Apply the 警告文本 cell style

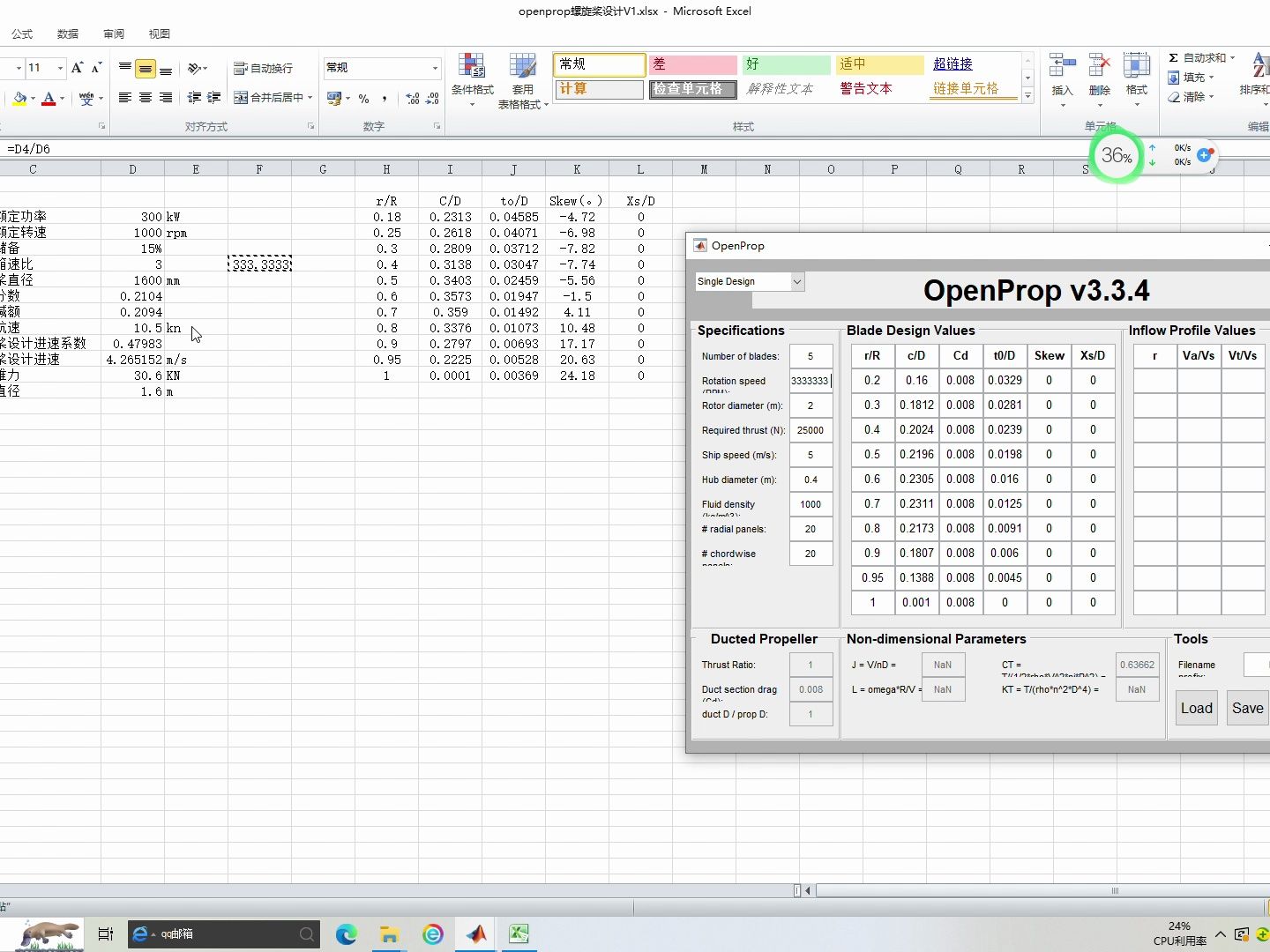point(879,89)
